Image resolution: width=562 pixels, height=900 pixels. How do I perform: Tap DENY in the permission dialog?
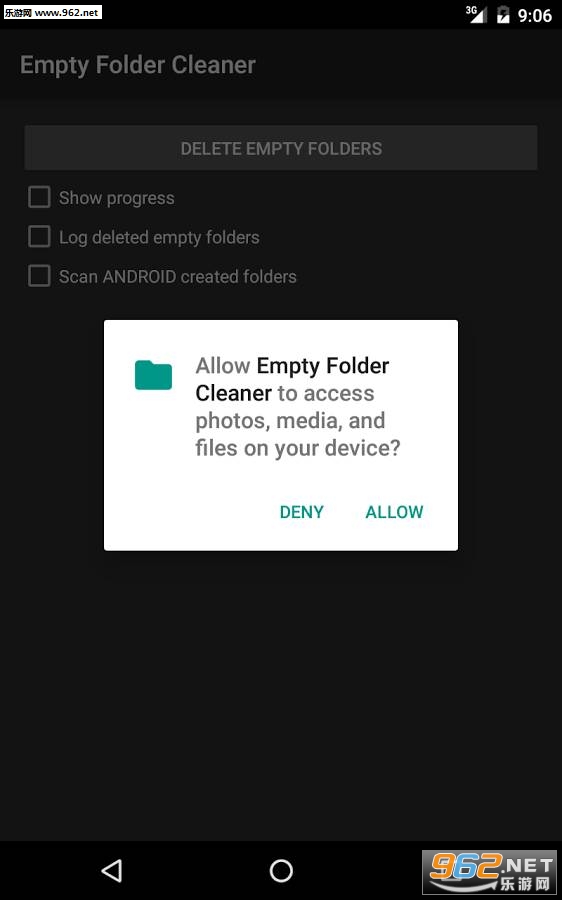click(301, 511)
